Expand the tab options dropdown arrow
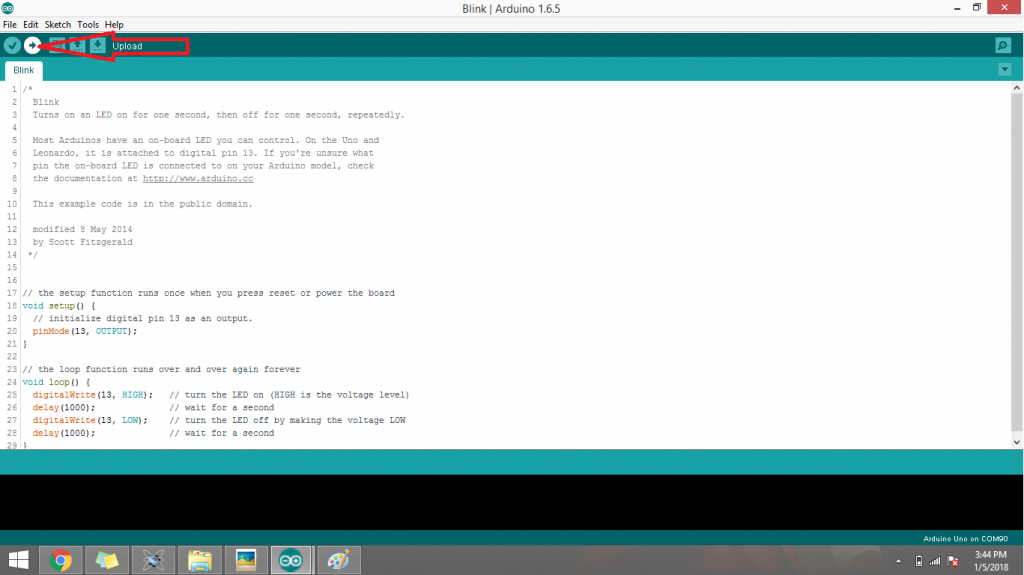This screenshot has height=575, width=1024. pyautogui.click(x=1004, y=69)
